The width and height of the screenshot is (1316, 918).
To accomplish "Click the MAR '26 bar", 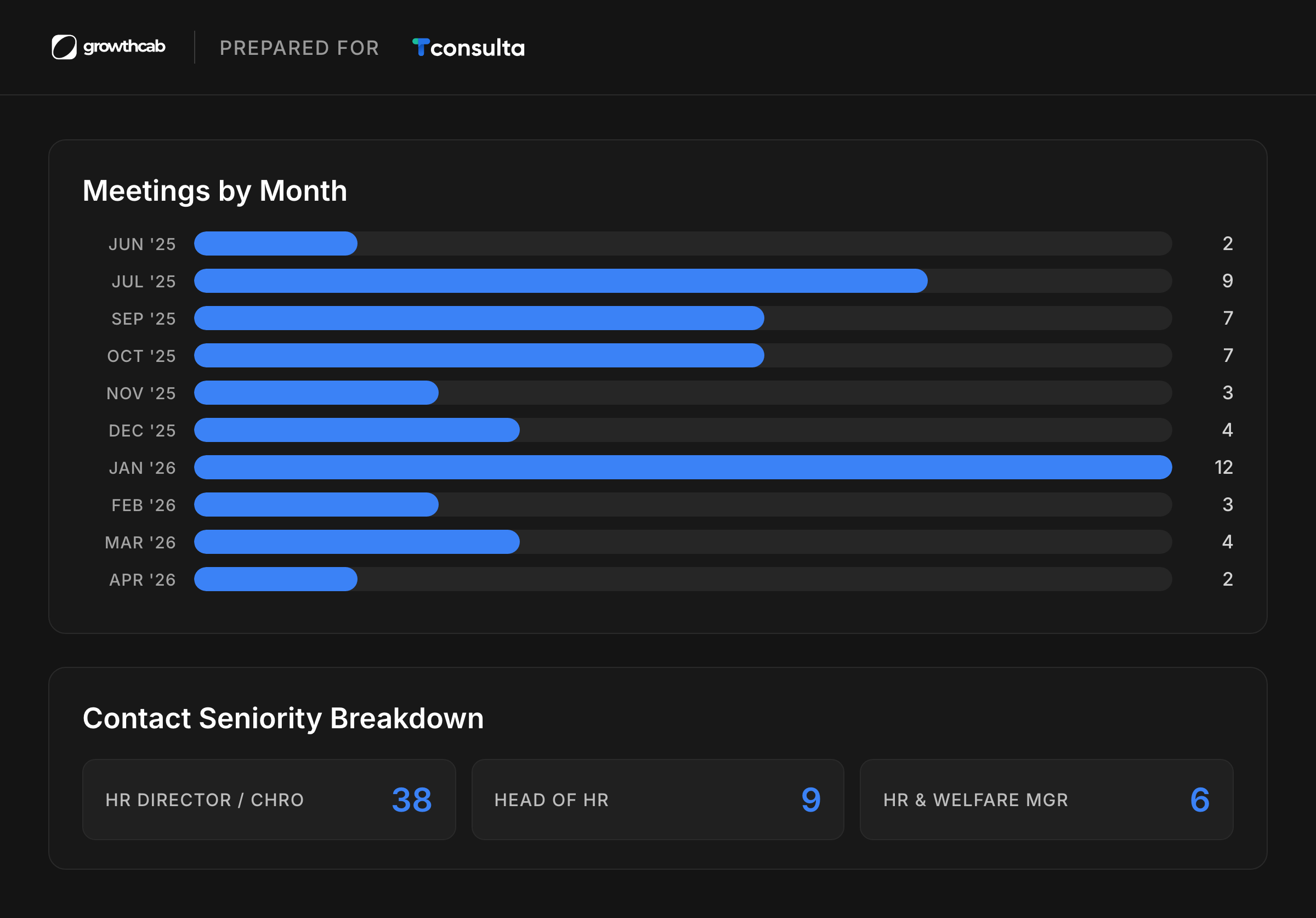I will (x=357, y=542).
